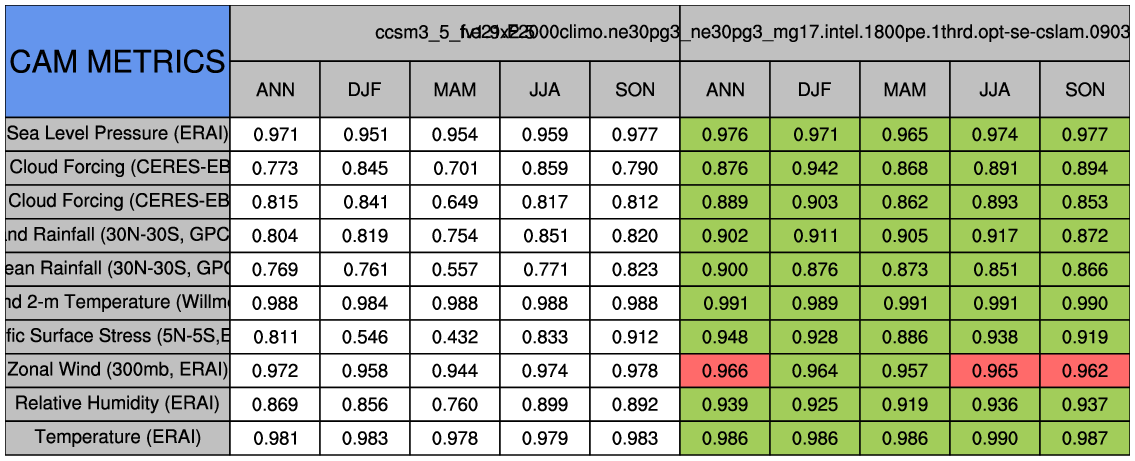This screenshot has height=461, width=1135.
Task: Select the cell showing 0.649
Action: point(455,201)
